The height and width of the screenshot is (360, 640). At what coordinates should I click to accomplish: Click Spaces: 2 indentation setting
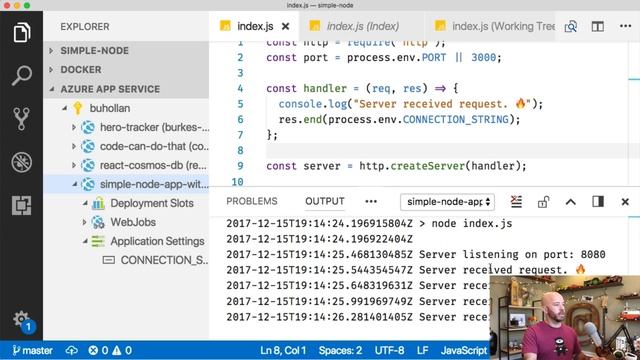coord(340,350)
